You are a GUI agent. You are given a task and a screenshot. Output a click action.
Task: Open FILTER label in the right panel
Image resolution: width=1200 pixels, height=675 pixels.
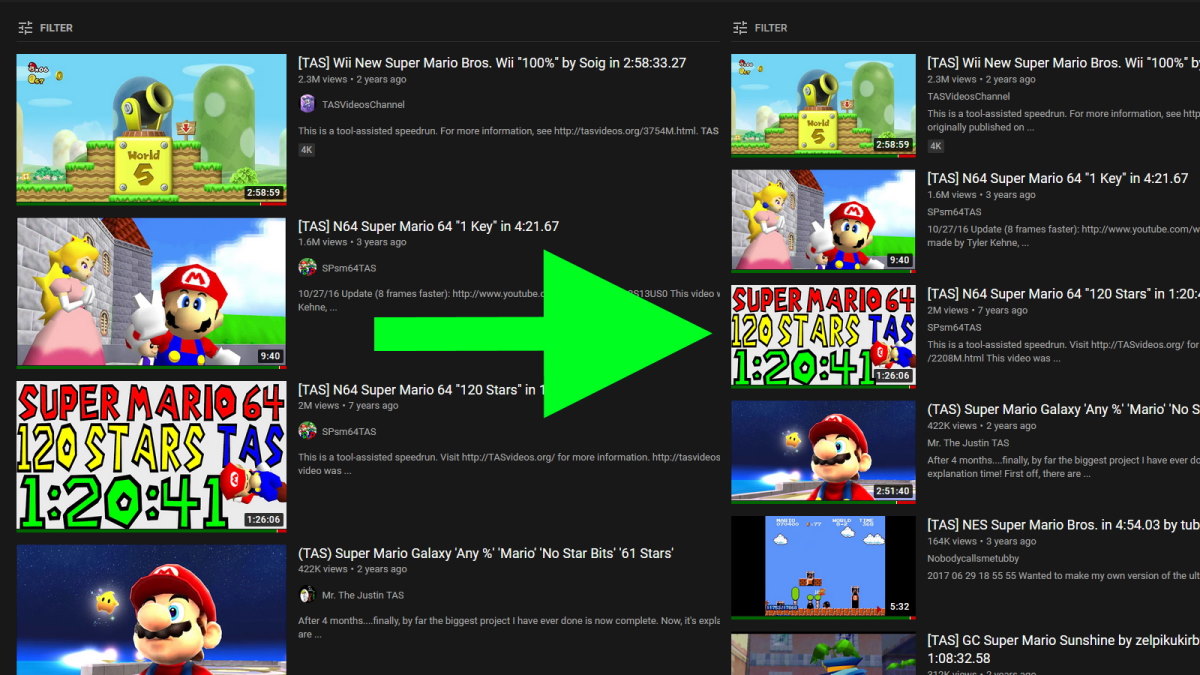[771, 28]
